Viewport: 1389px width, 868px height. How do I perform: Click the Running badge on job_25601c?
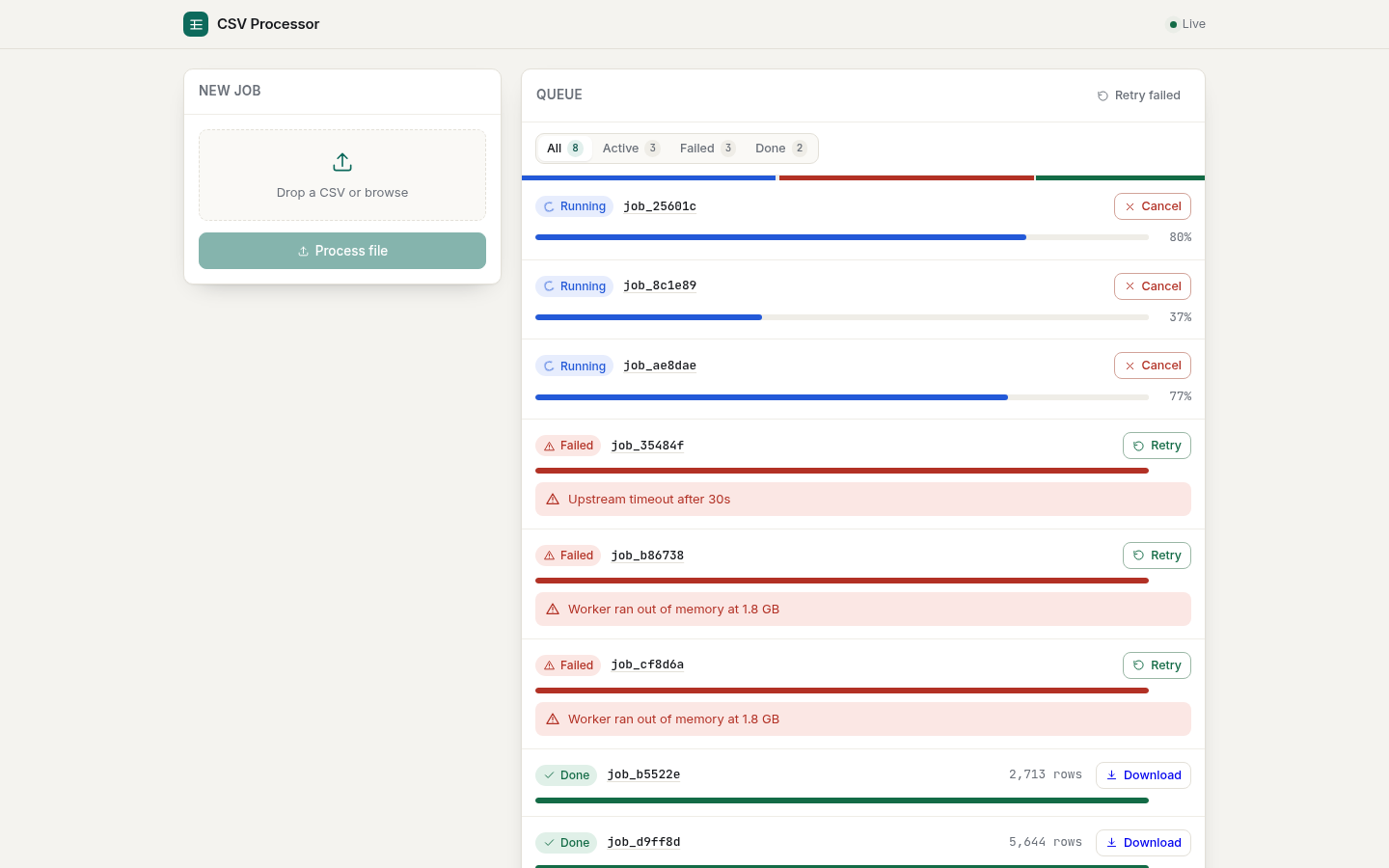pyautogui.click(x=574, y=206)
